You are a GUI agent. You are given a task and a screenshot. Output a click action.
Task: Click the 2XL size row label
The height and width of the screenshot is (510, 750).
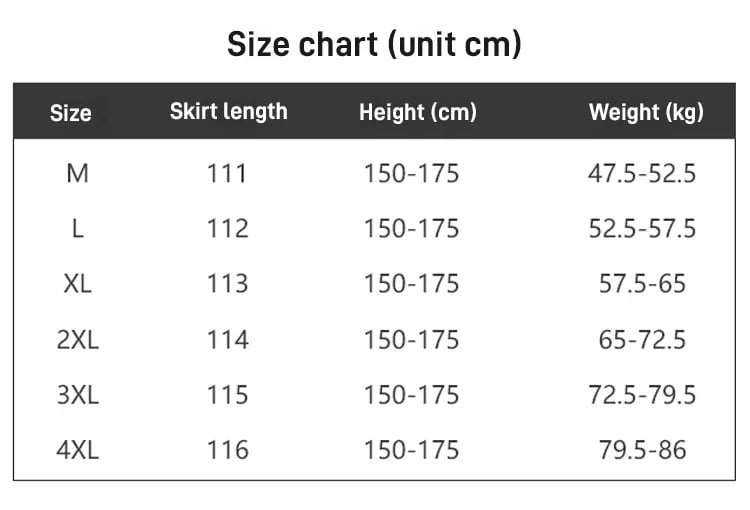pyautogui.click(x=77, y=340)
